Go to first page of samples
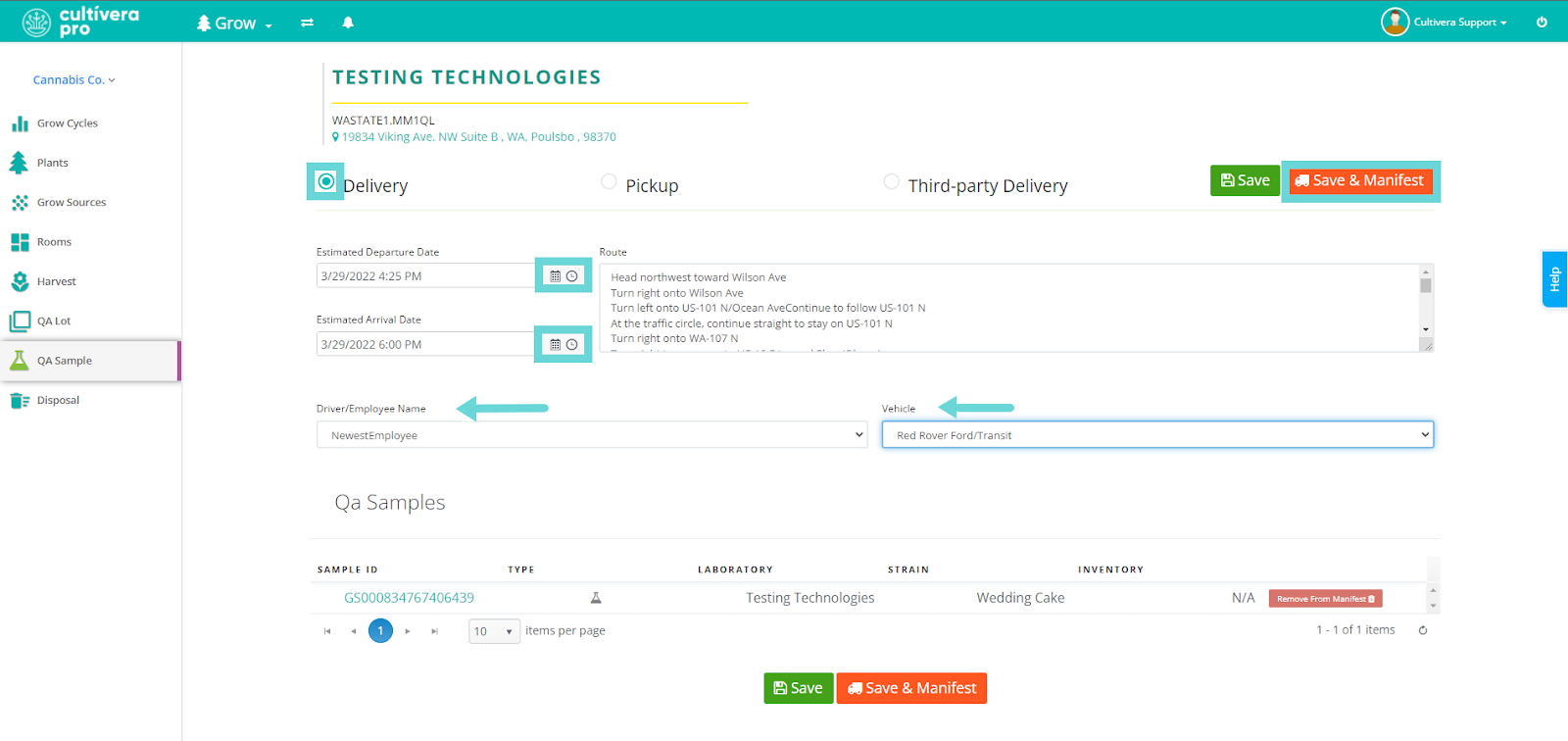The width and height of the screenshot is (1568, 741). 327,631
